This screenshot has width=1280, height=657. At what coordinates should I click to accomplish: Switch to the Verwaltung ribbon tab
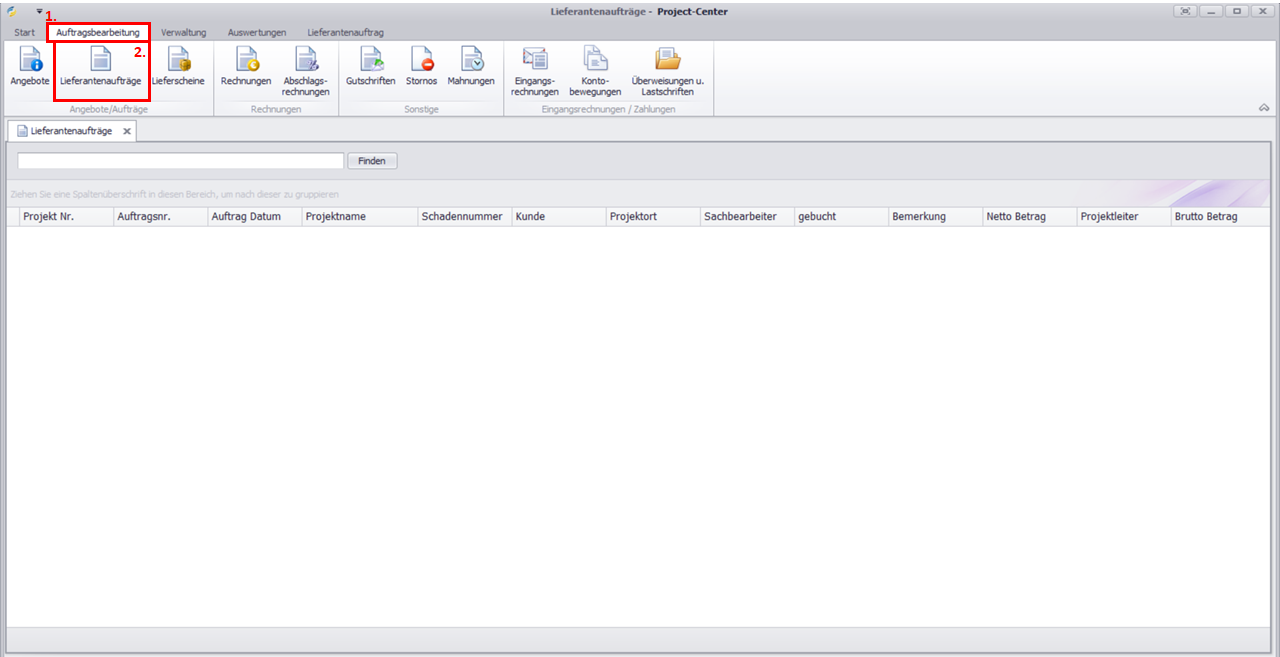183,33
